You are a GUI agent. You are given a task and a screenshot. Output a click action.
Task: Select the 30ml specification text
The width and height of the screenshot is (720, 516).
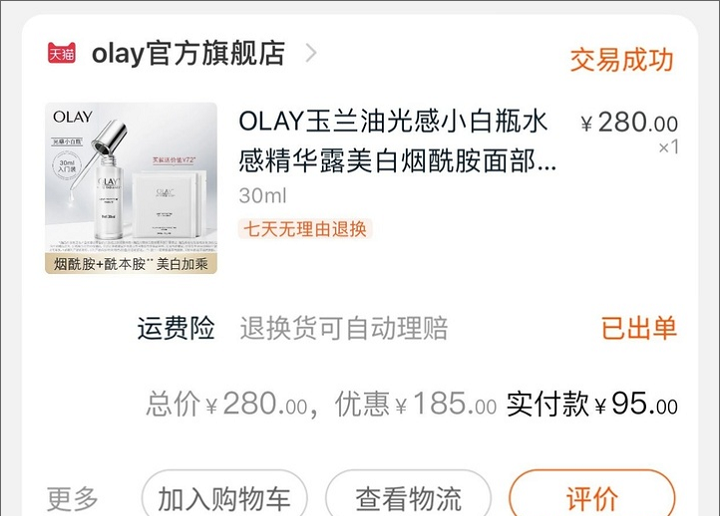click(263, 196)
